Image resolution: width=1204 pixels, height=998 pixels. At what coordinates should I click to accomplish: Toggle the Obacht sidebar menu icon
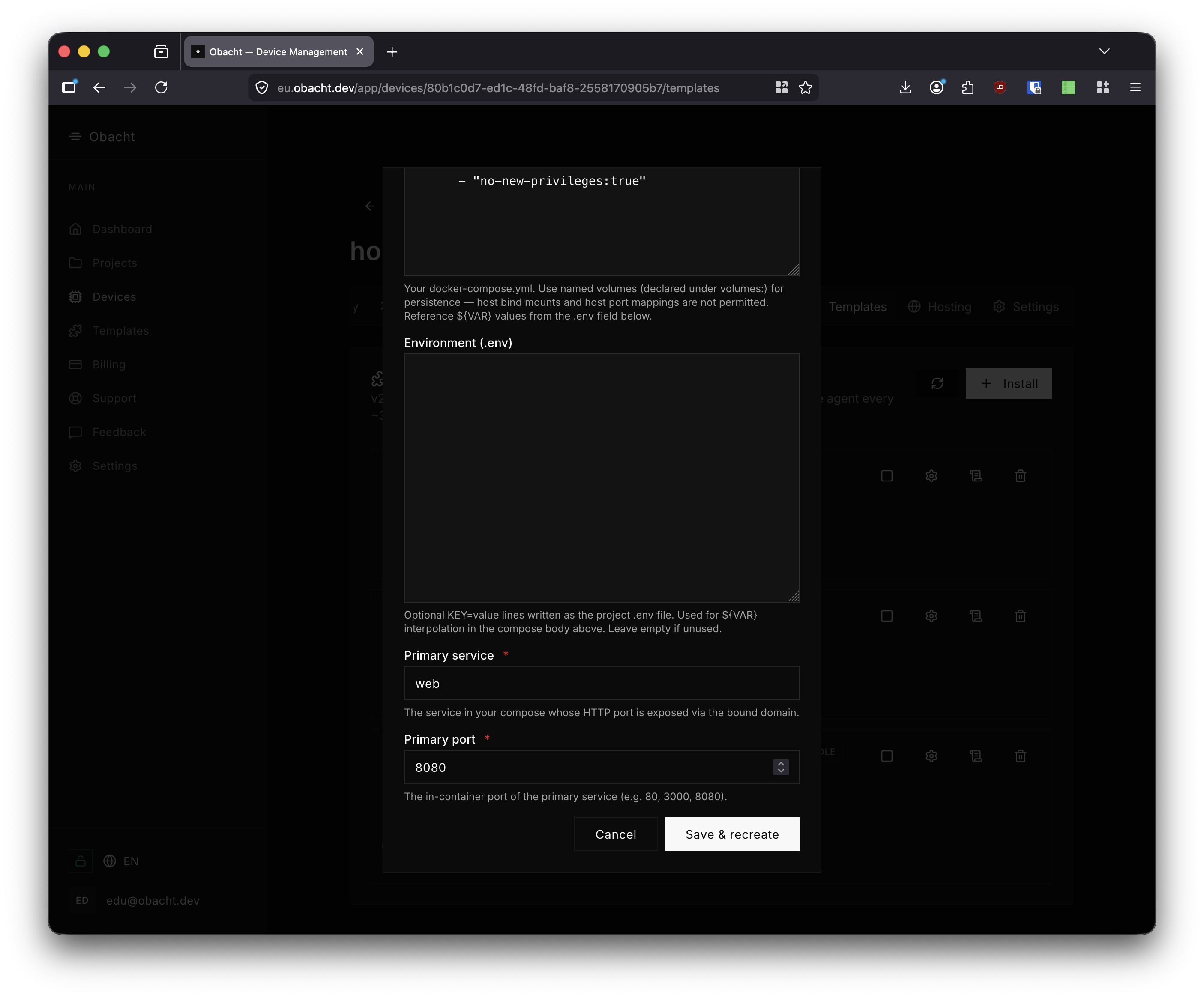coord(75,137)
